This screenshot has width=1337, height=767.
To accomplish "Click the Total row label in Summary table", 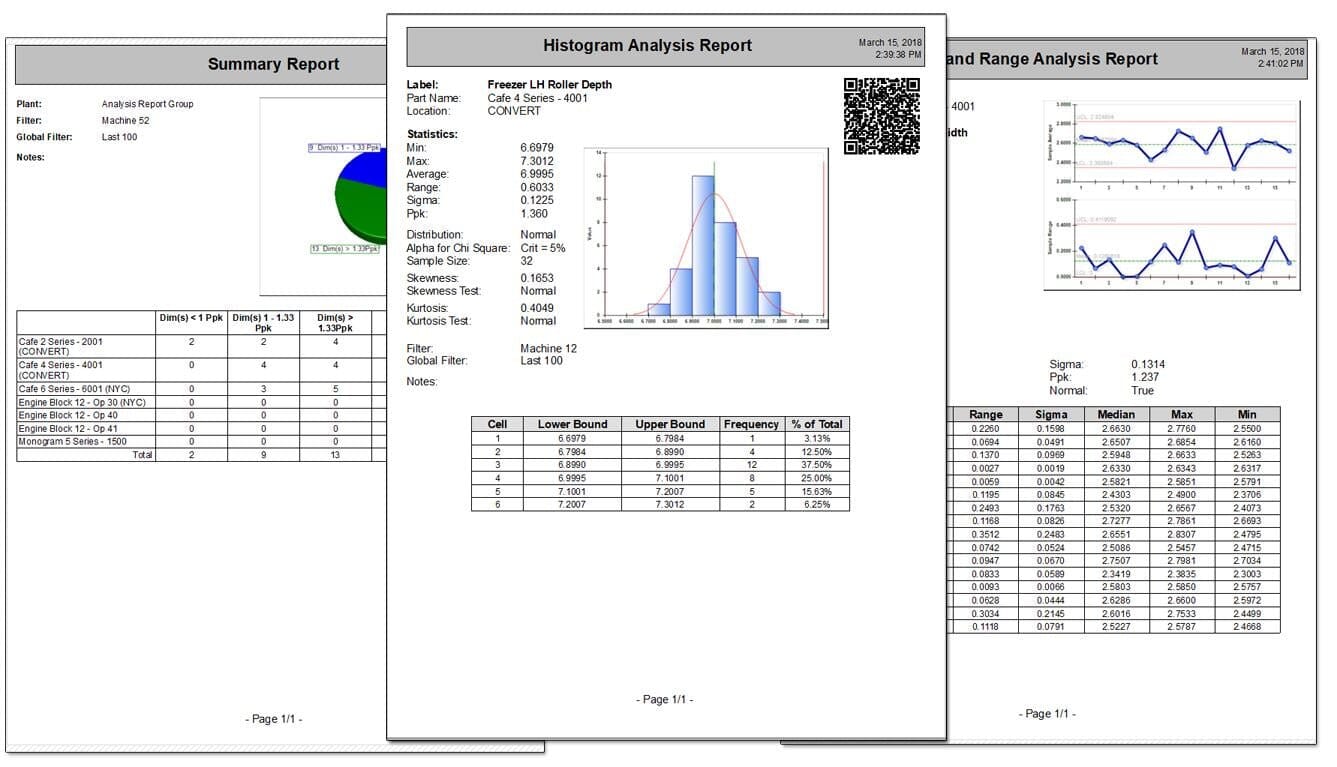I will [x=142, y=455].
